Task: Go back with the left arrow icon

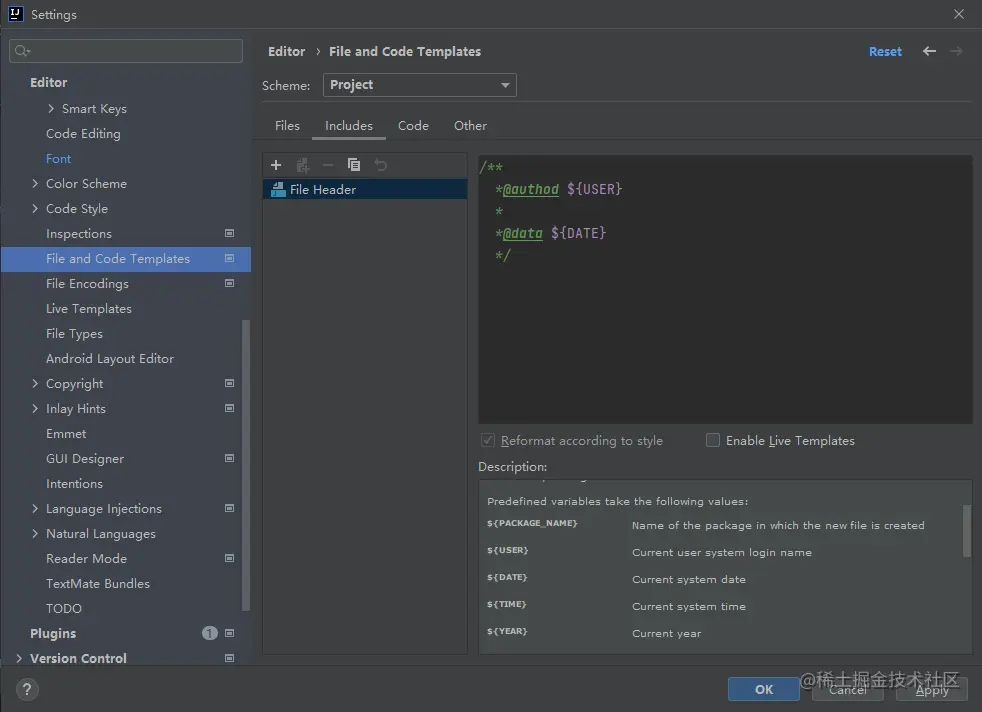Action: coord(929,51)
